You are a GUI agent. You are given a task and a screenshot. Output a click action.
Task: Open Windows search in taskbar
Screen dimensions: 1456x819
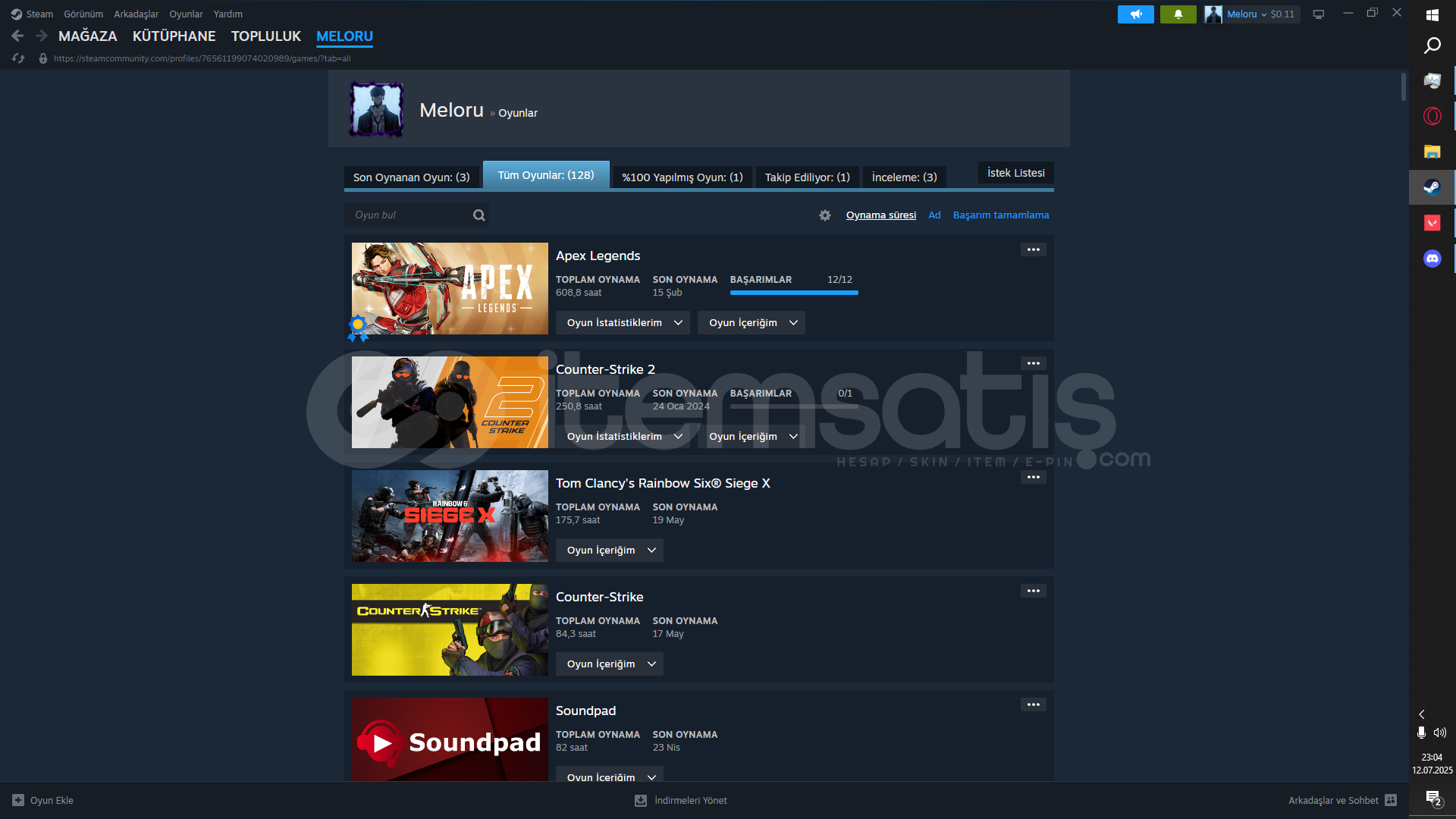1432,45
